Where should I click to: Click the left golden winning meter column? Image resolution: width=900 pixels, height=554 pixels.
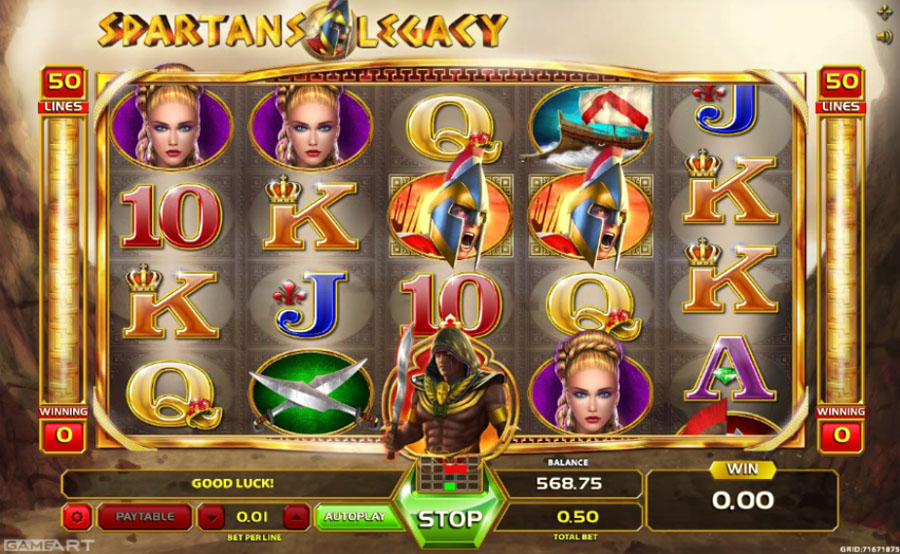tap(63, 259)
